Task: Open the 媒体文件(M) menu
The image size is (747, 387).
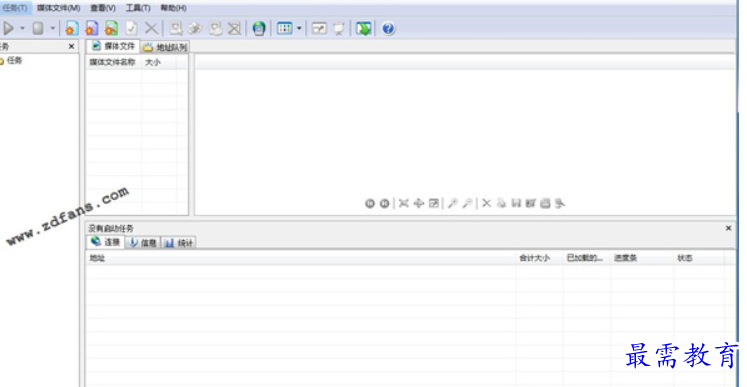Action: (59, 8)
